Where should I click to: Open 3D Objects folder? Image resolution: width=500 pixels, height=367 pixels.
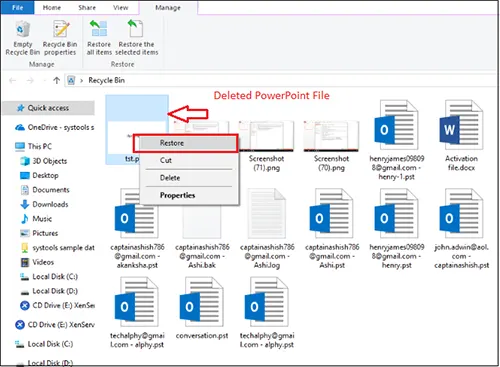(x=44, y=161)
